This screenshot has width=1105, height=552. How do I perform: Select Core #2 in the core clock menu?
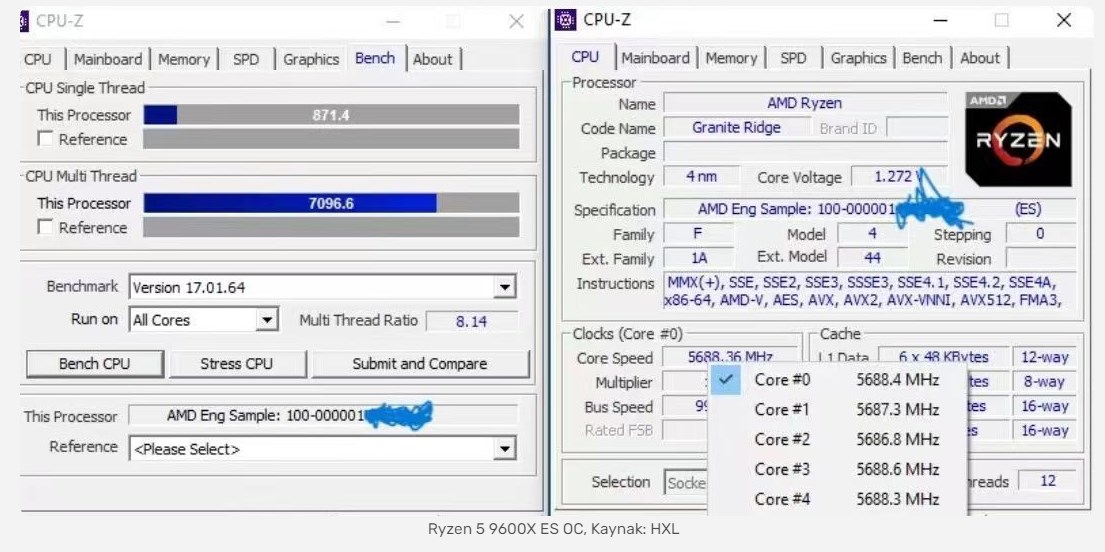click(x=838, y=439)
